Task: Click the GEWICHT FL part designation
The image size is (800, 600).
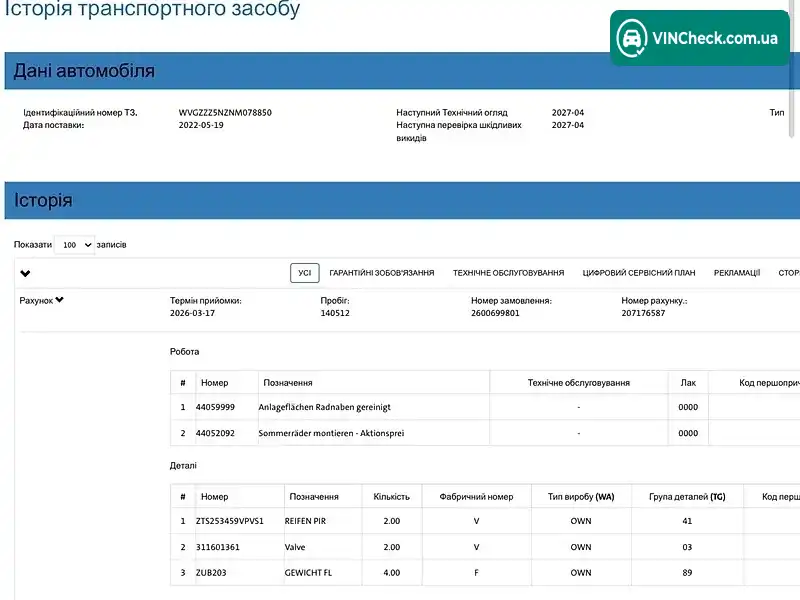Action: click(308, 572)
